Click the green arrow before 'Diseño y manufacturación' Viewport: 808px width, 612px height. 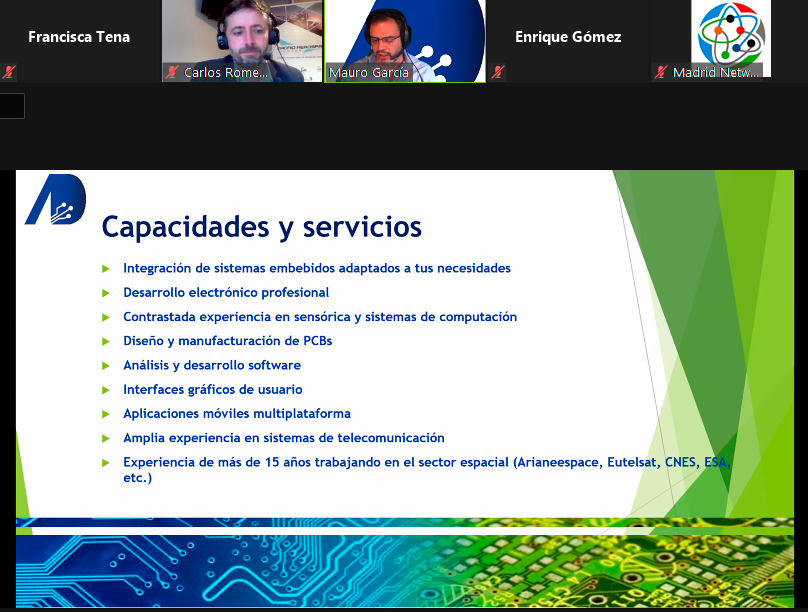click(106, 342)
